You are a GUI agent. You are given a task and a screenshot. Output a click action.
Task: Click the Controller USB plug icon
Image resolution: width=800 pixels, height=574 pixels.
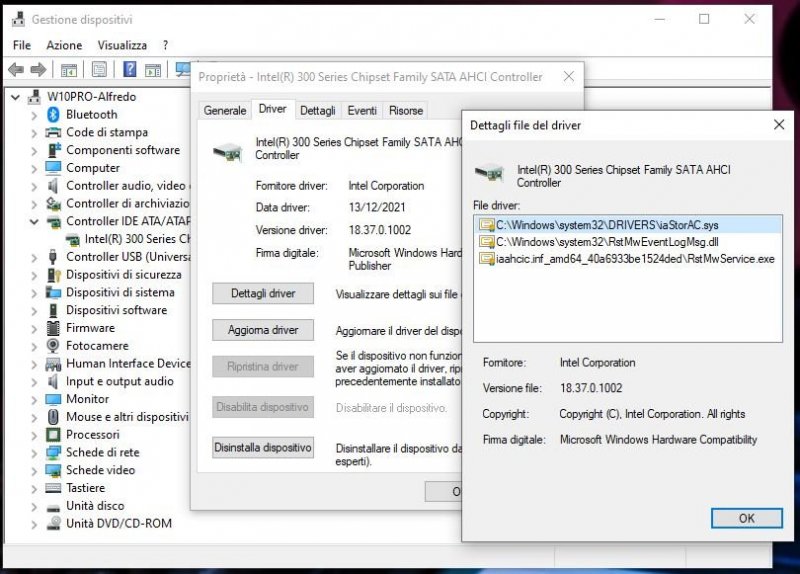pos(53,257)
